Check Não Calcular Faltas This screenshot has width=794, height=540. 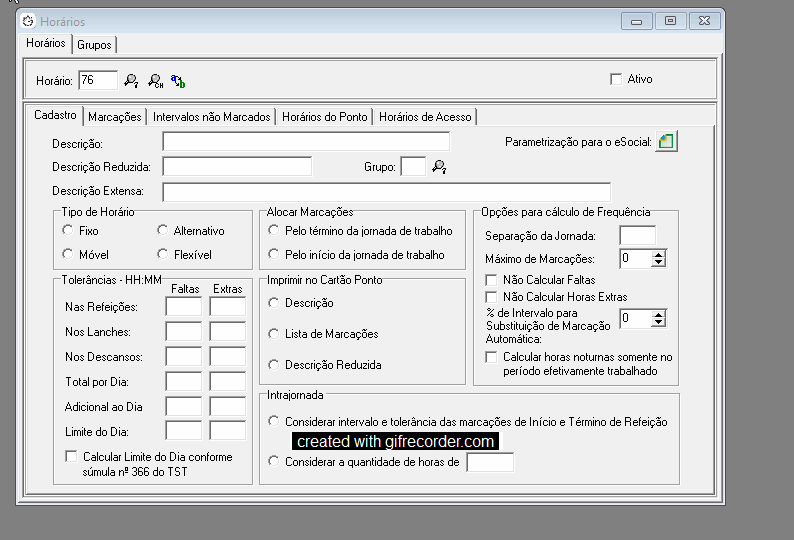491,280
